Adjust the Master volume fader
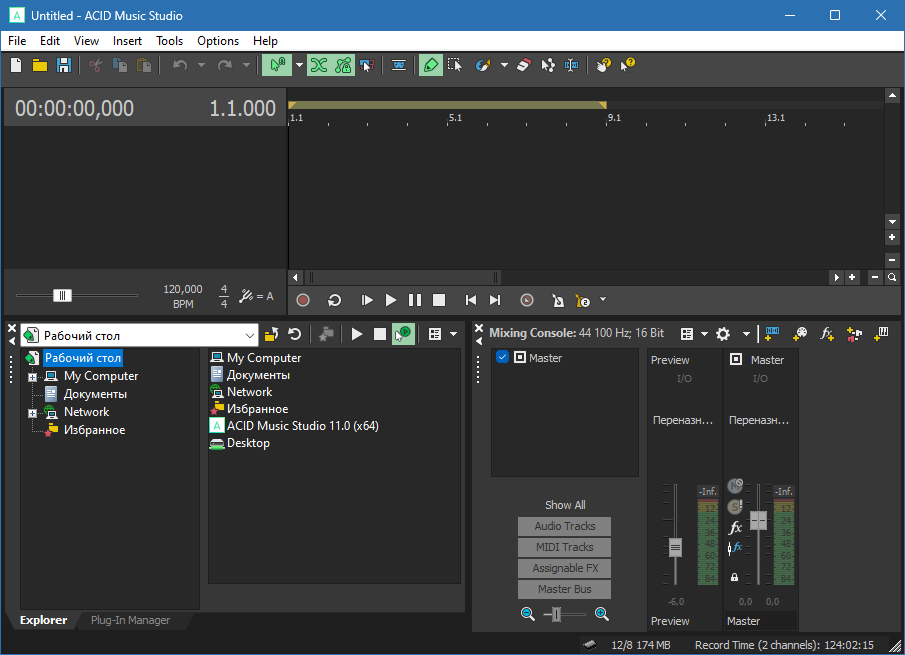Screen dimensions: 905x655 (758, 521)
